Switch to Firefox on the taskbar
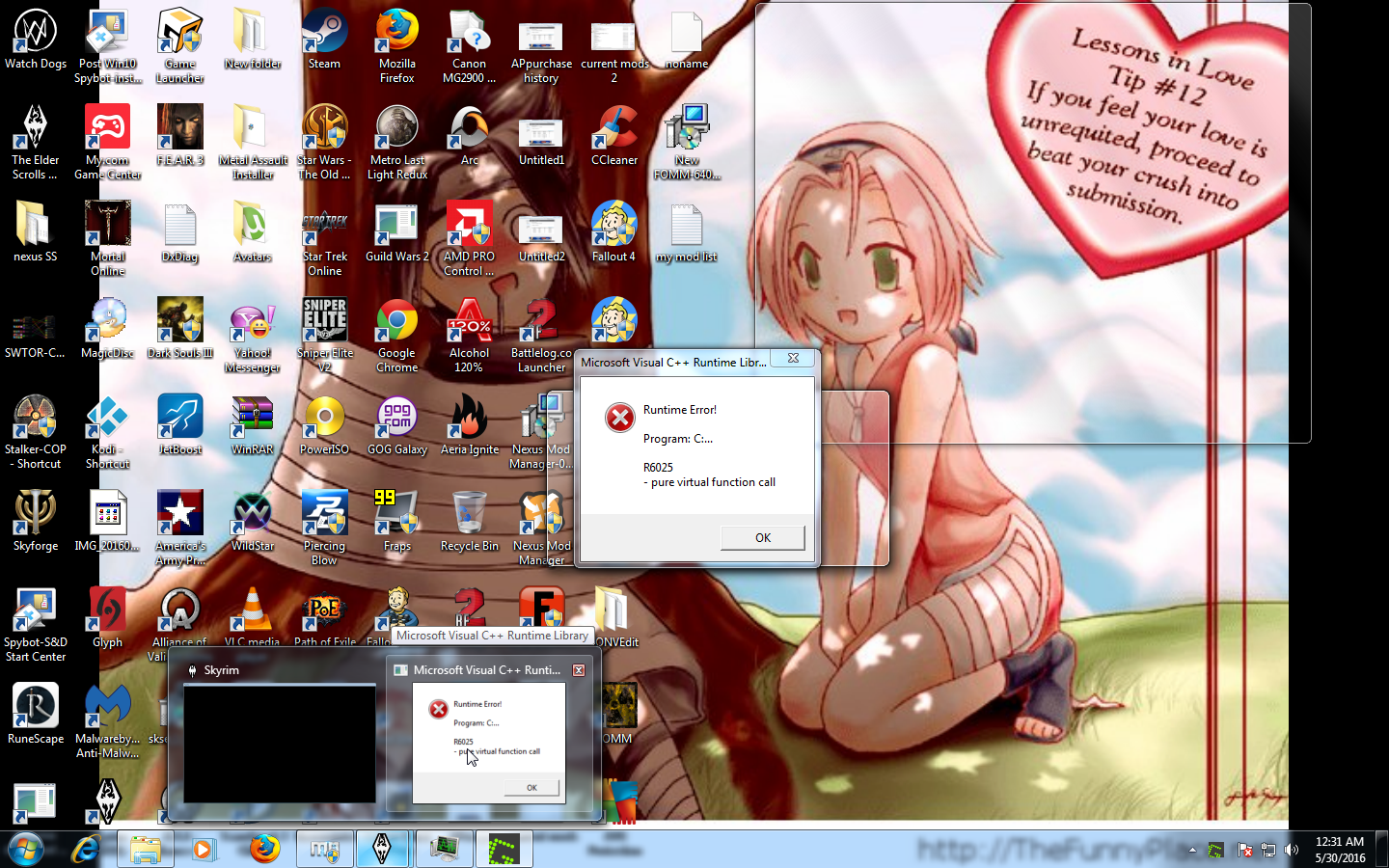The height and width of the screenshot is (868, 1389). coord(264,850)
